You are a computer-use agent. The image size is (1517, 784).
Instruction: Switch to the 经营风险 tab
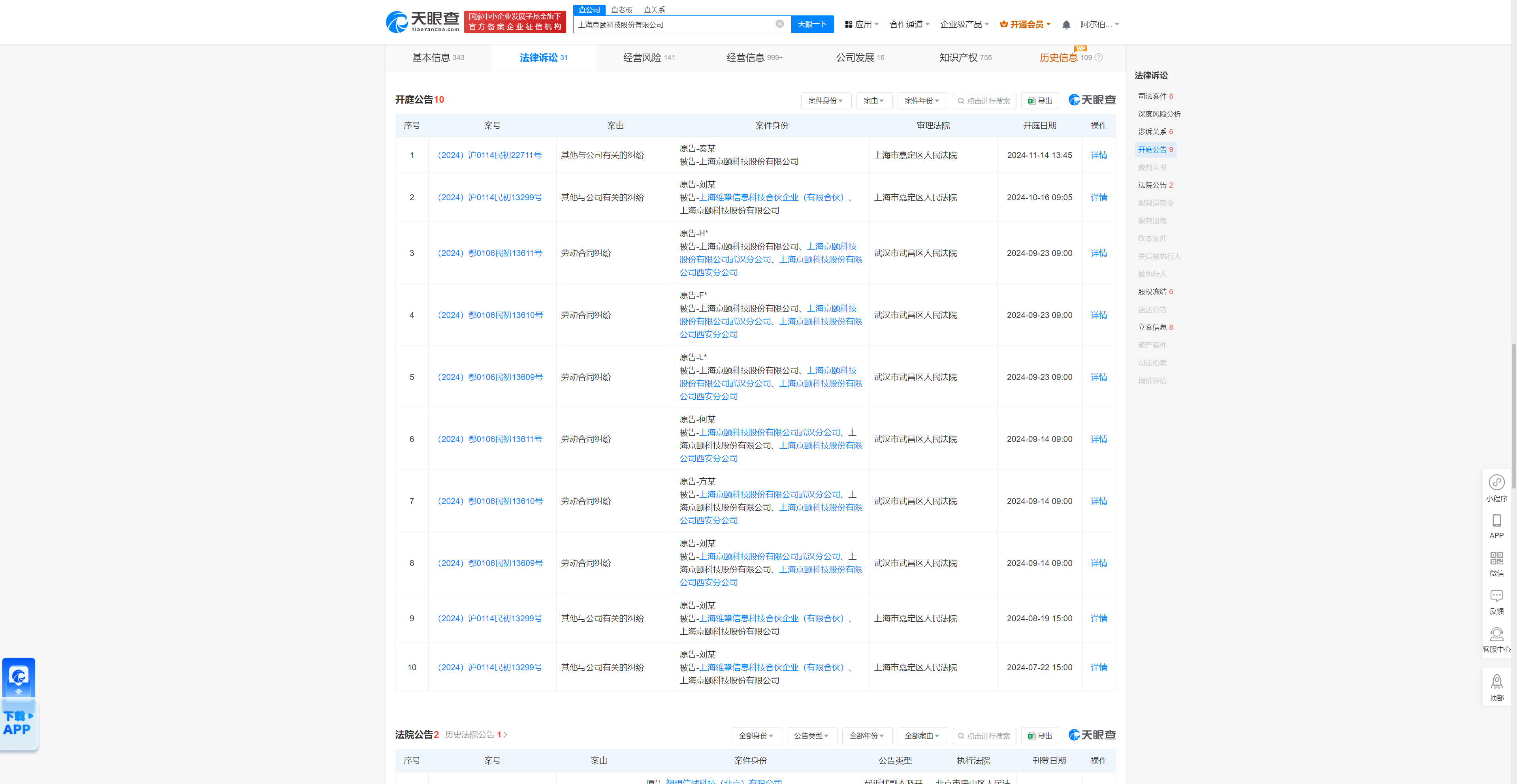click(x=649, y=58)
